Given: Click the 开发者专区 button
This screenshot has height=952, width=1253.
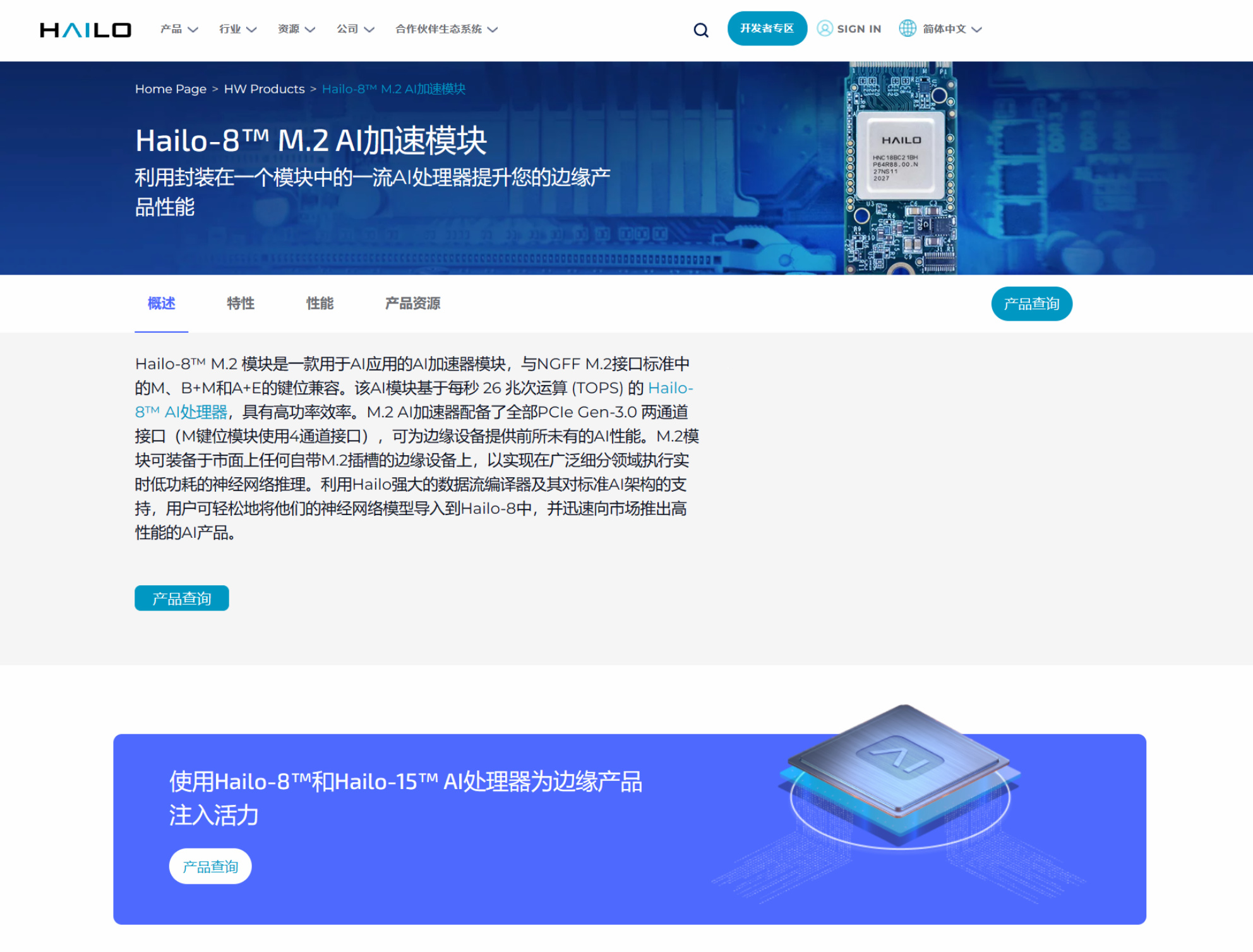Looking at the screenshot, I should [x=767, y=28].
